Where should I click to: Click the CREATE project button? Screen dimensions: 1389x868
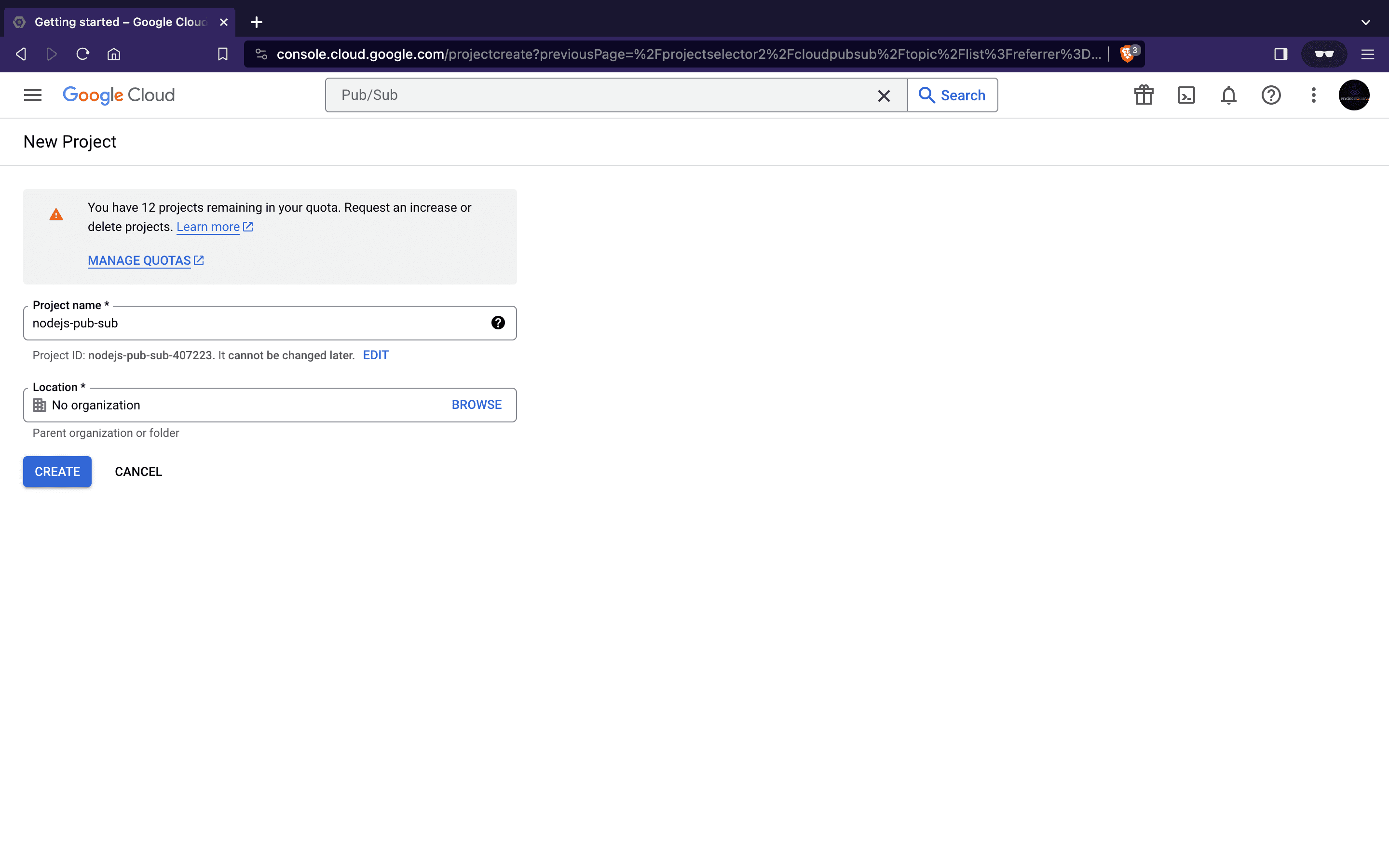[57, 471]
